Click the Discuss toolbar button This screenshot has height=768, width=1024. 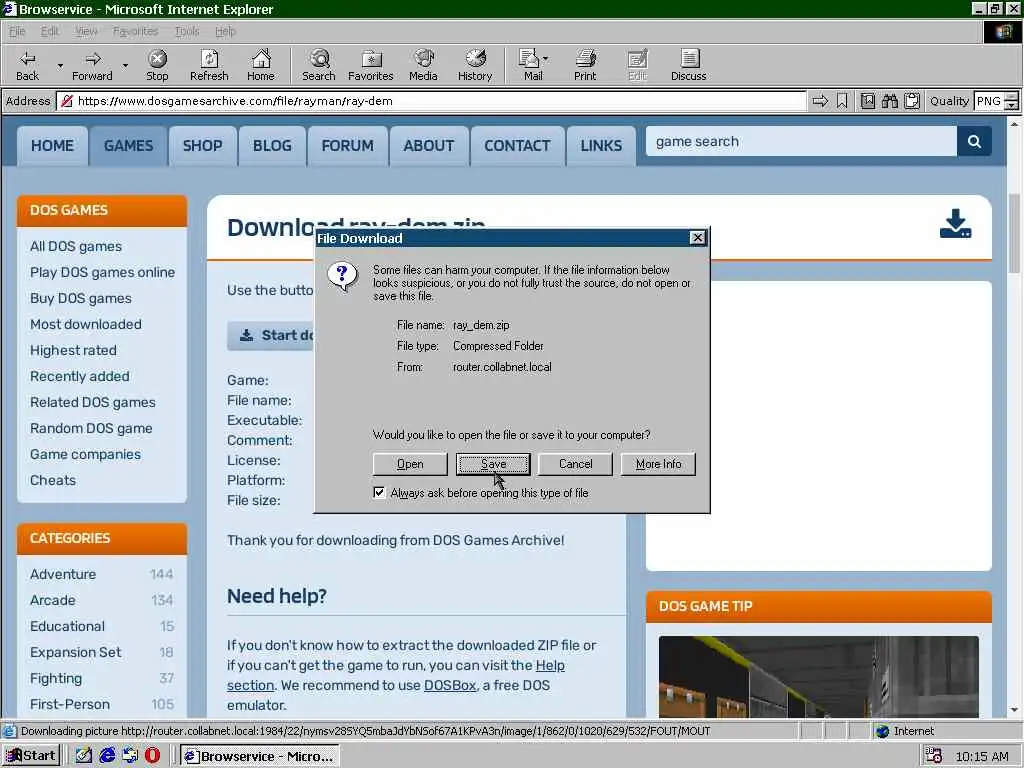coord(688,65)
